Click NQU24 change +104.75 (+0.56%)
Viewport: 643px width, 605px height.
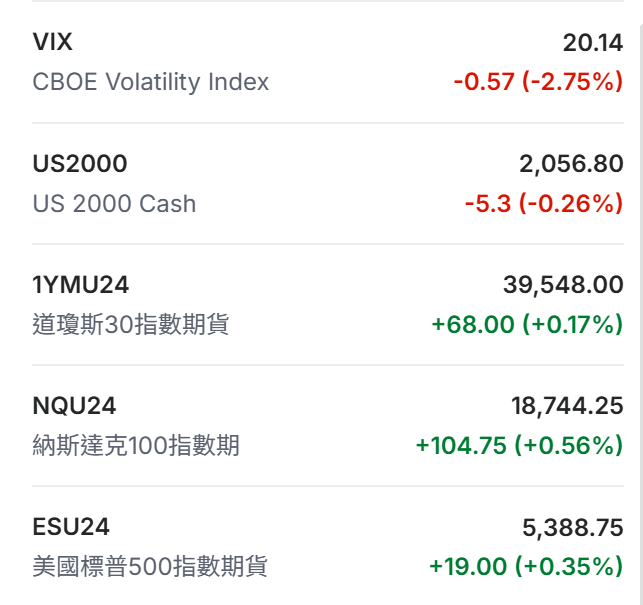[x=519, y=446]
